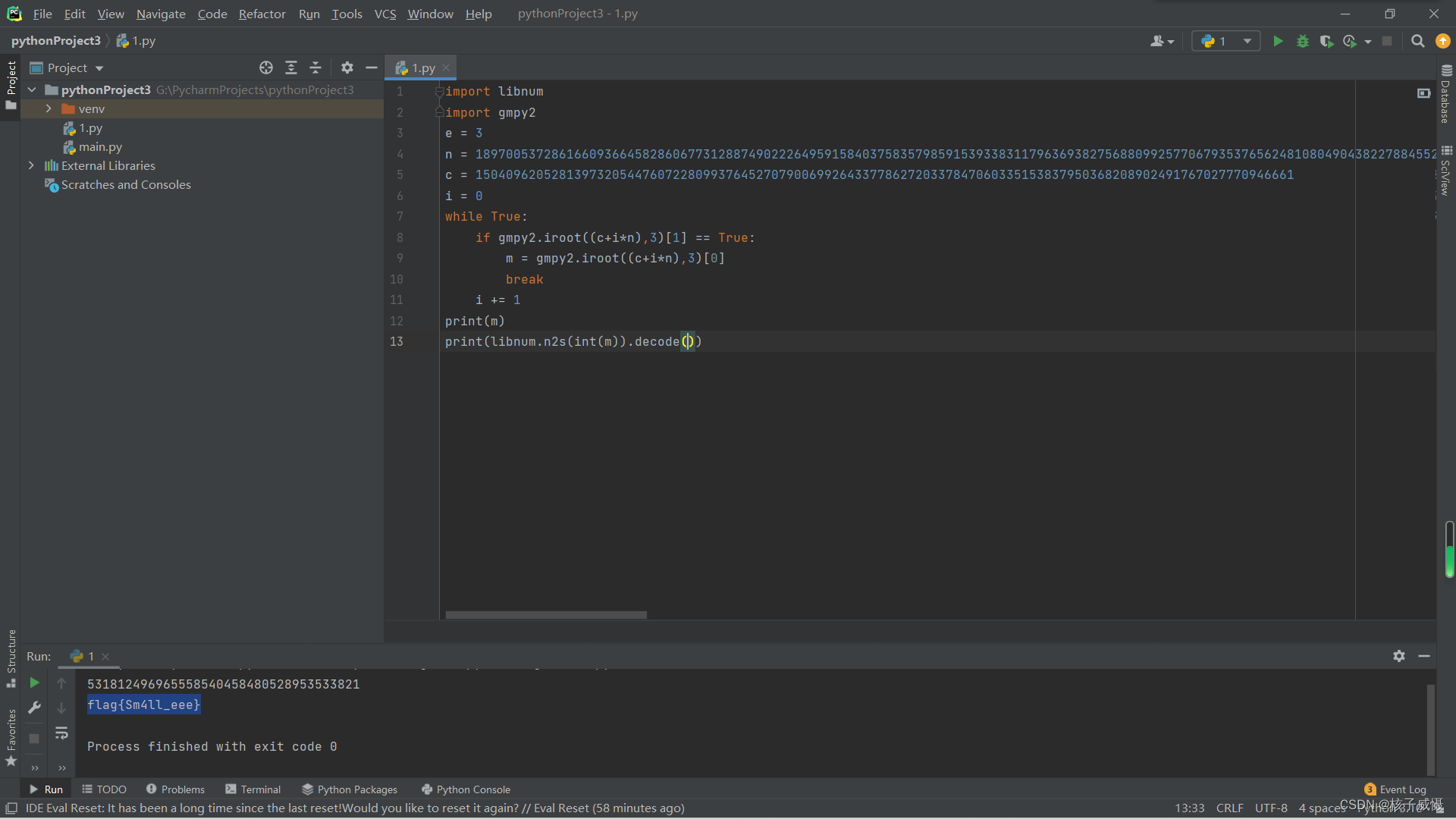
Task: Click the Debug bug icon
Action: 1302,41
